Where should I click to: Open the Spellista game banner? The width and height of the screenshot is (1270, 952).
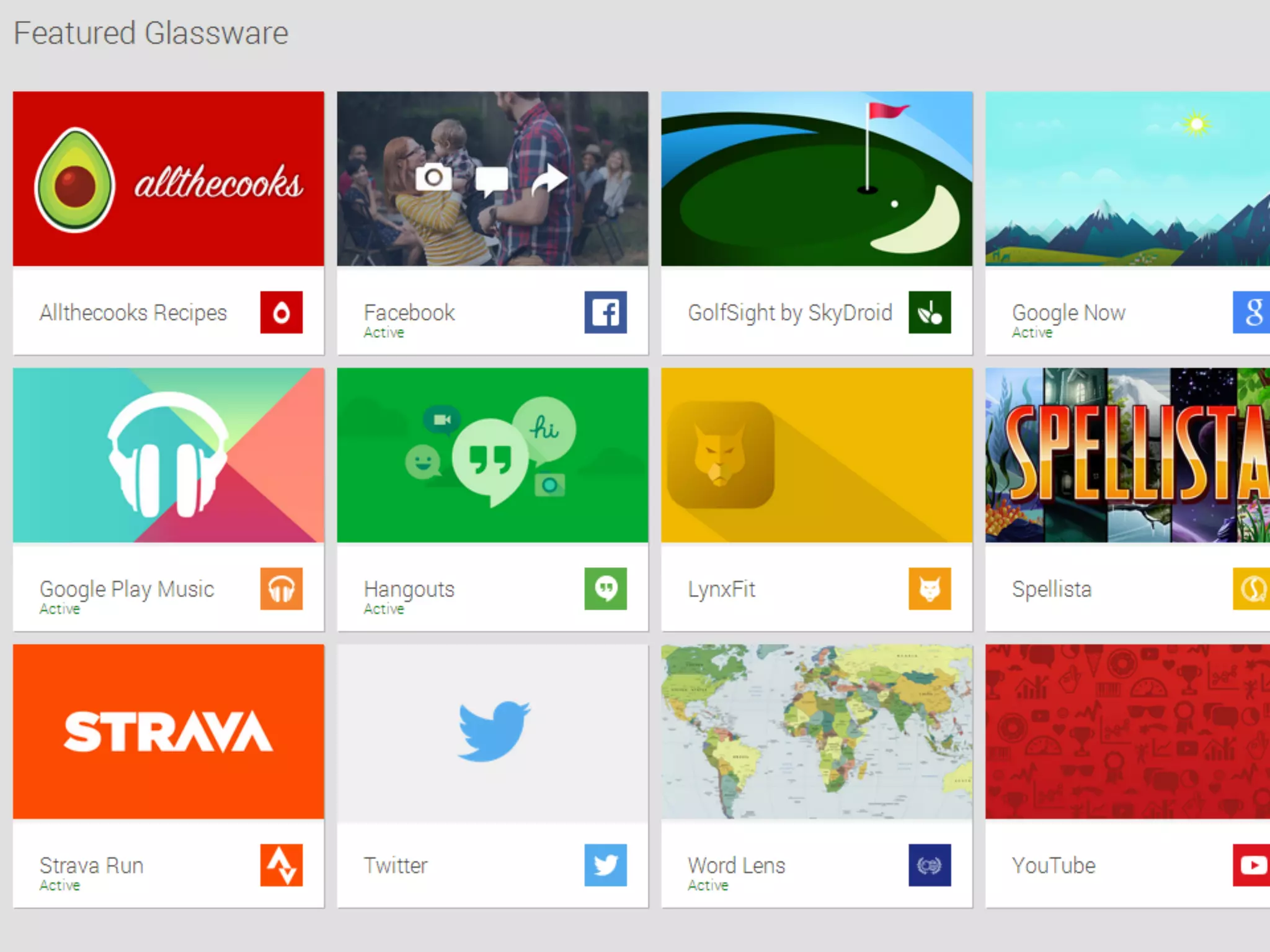coord(1127,455)
